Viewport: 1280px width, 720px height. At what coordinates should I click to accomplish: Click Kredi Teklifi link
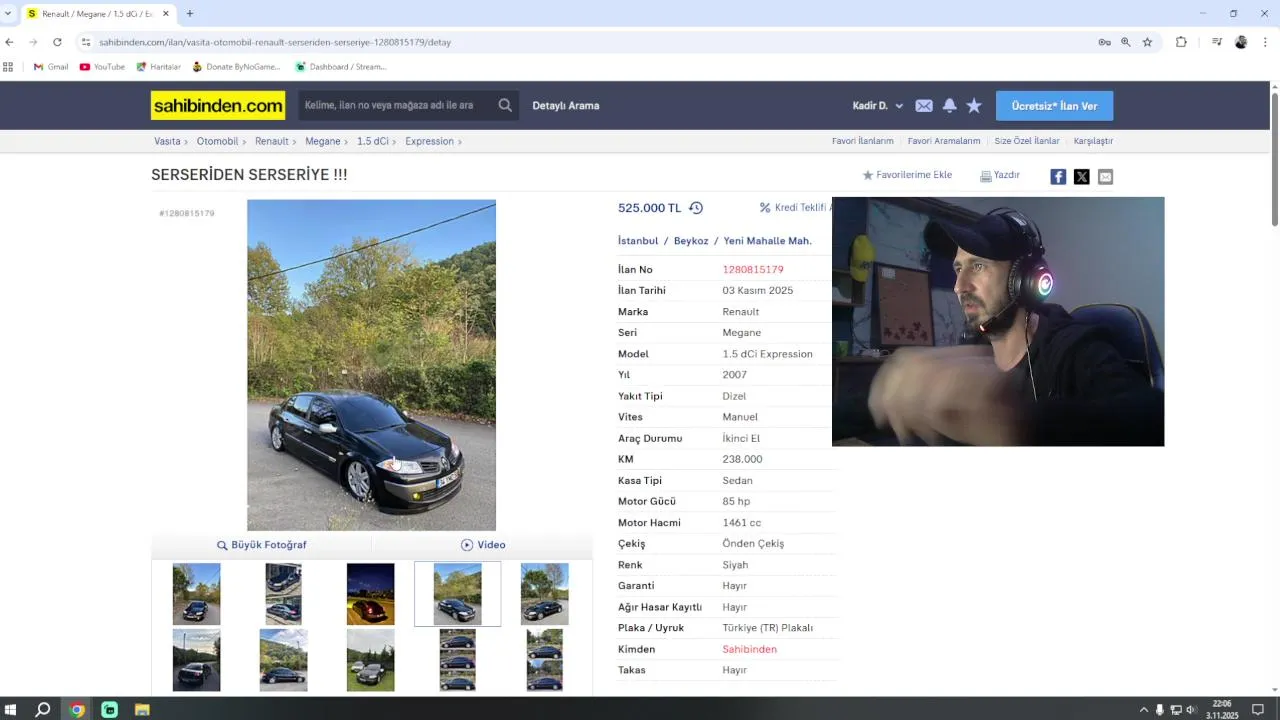click(x=795, y=208)
